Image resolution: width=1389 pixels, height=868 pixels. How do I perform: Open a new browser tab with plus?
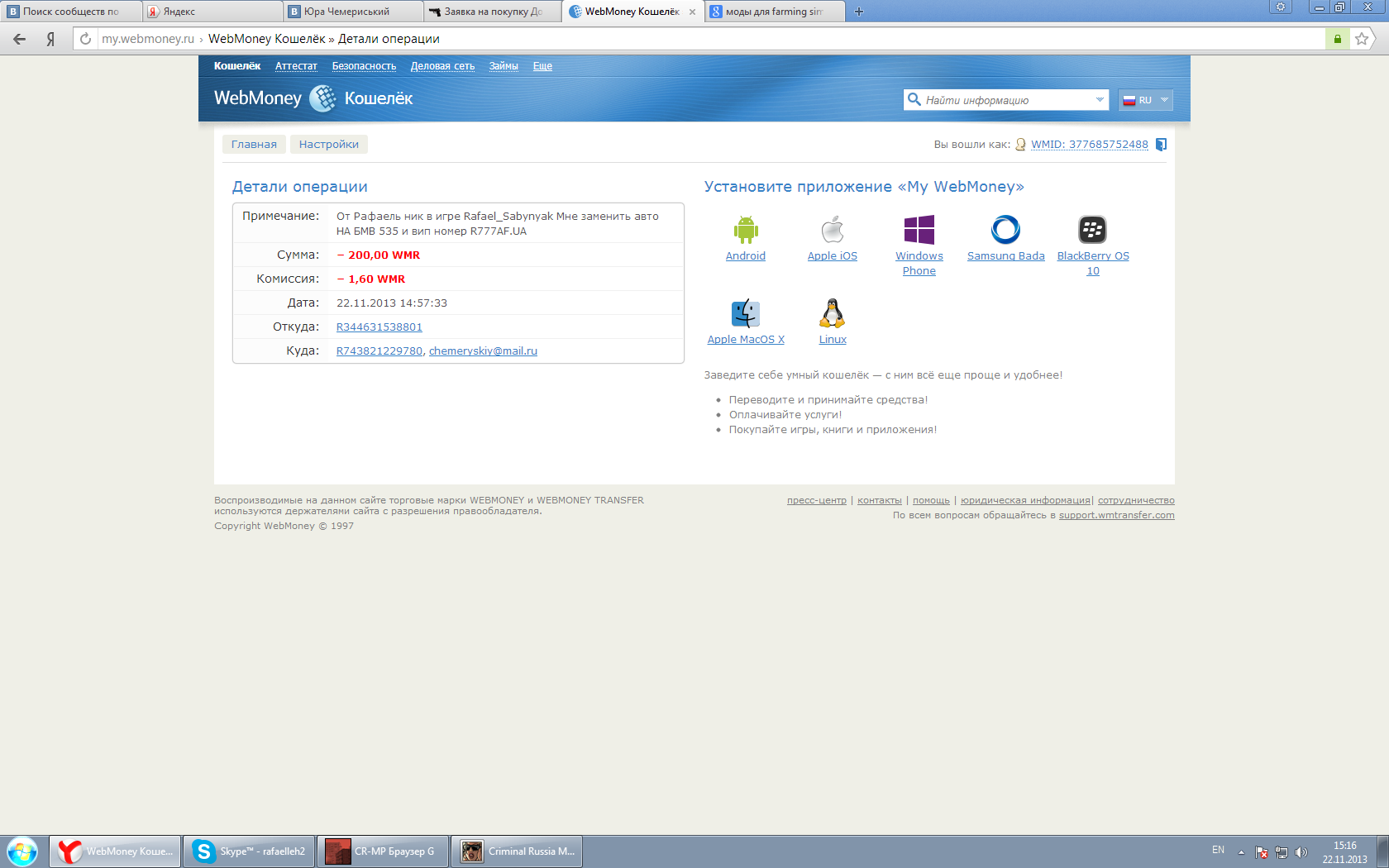pyautogui.click(x=859, y=12)
